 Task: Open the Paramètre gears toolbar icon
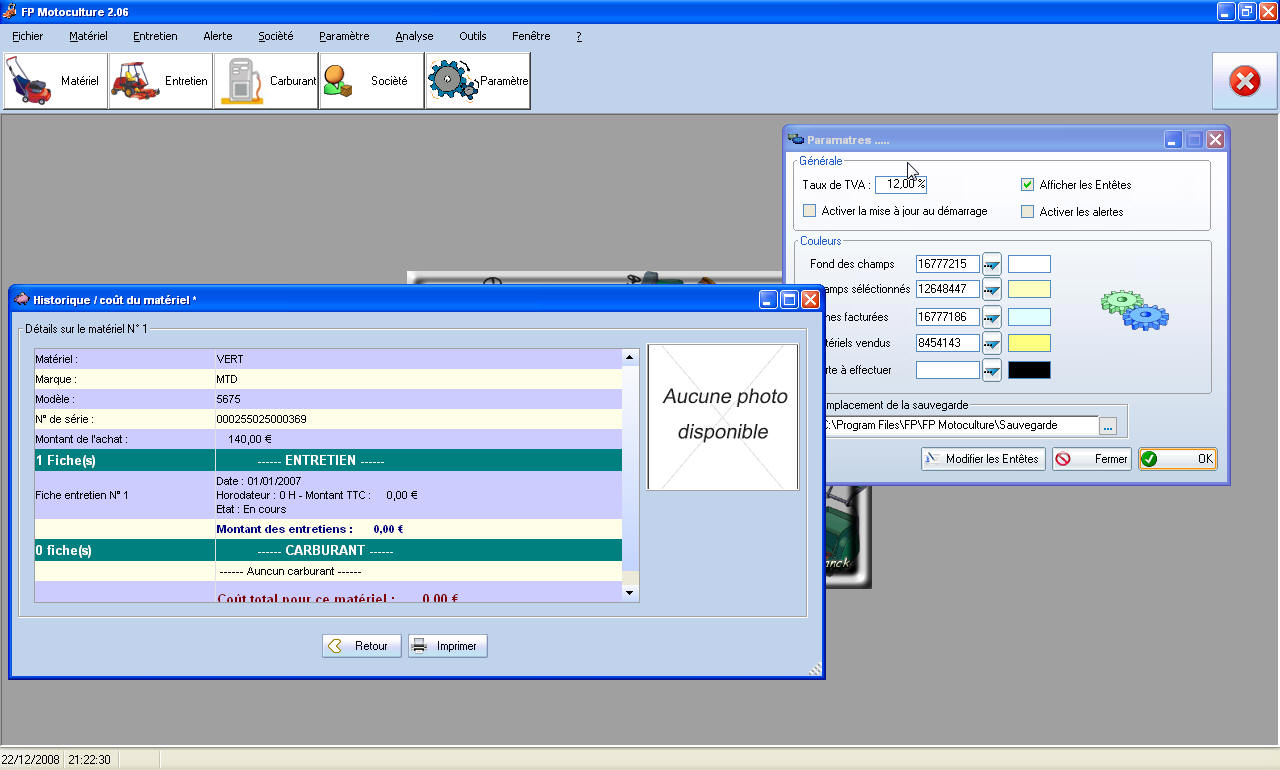pos(477,81)
